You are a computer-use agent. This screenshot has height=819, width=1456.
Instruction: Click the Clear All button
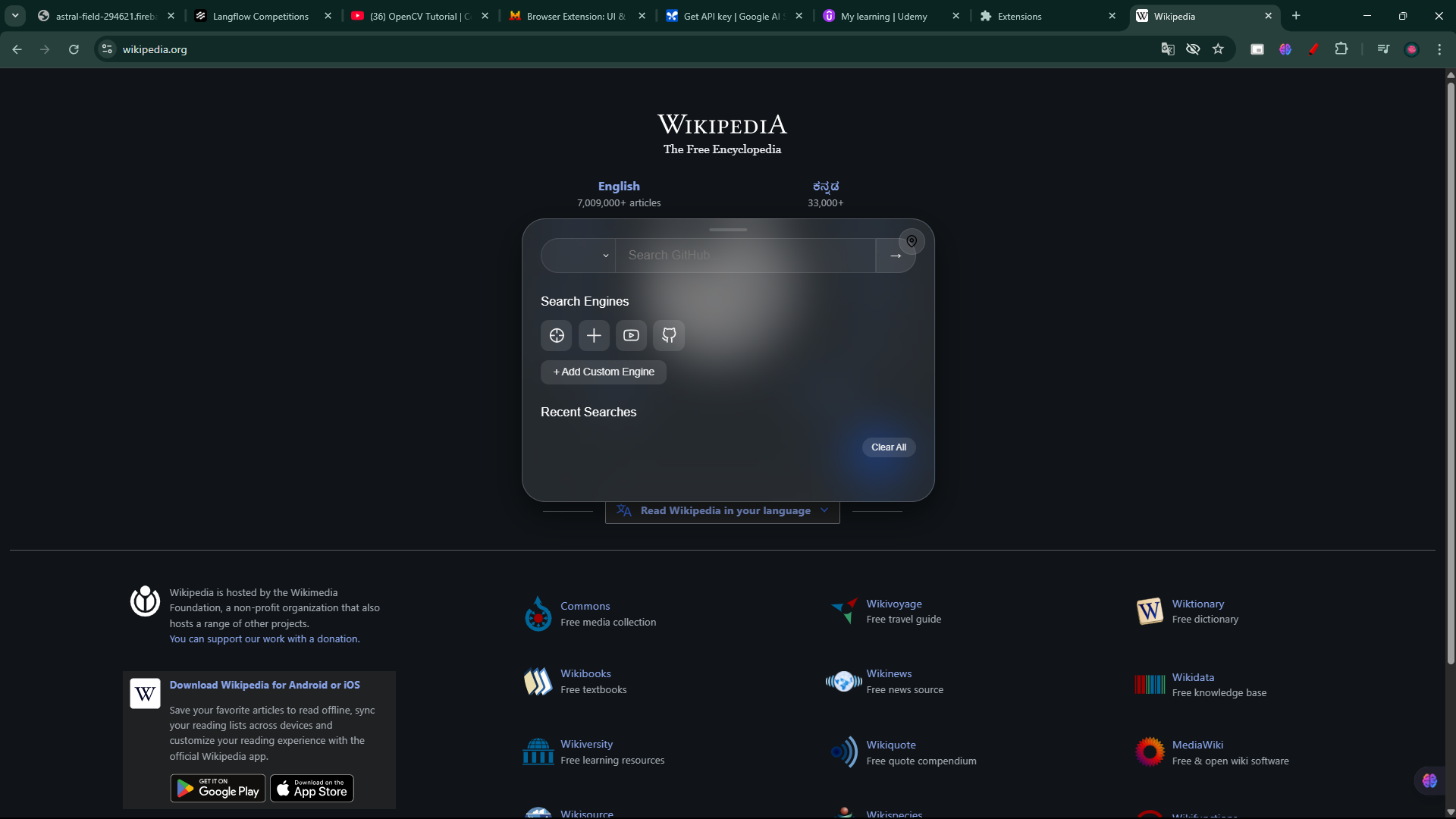(889, 447)
